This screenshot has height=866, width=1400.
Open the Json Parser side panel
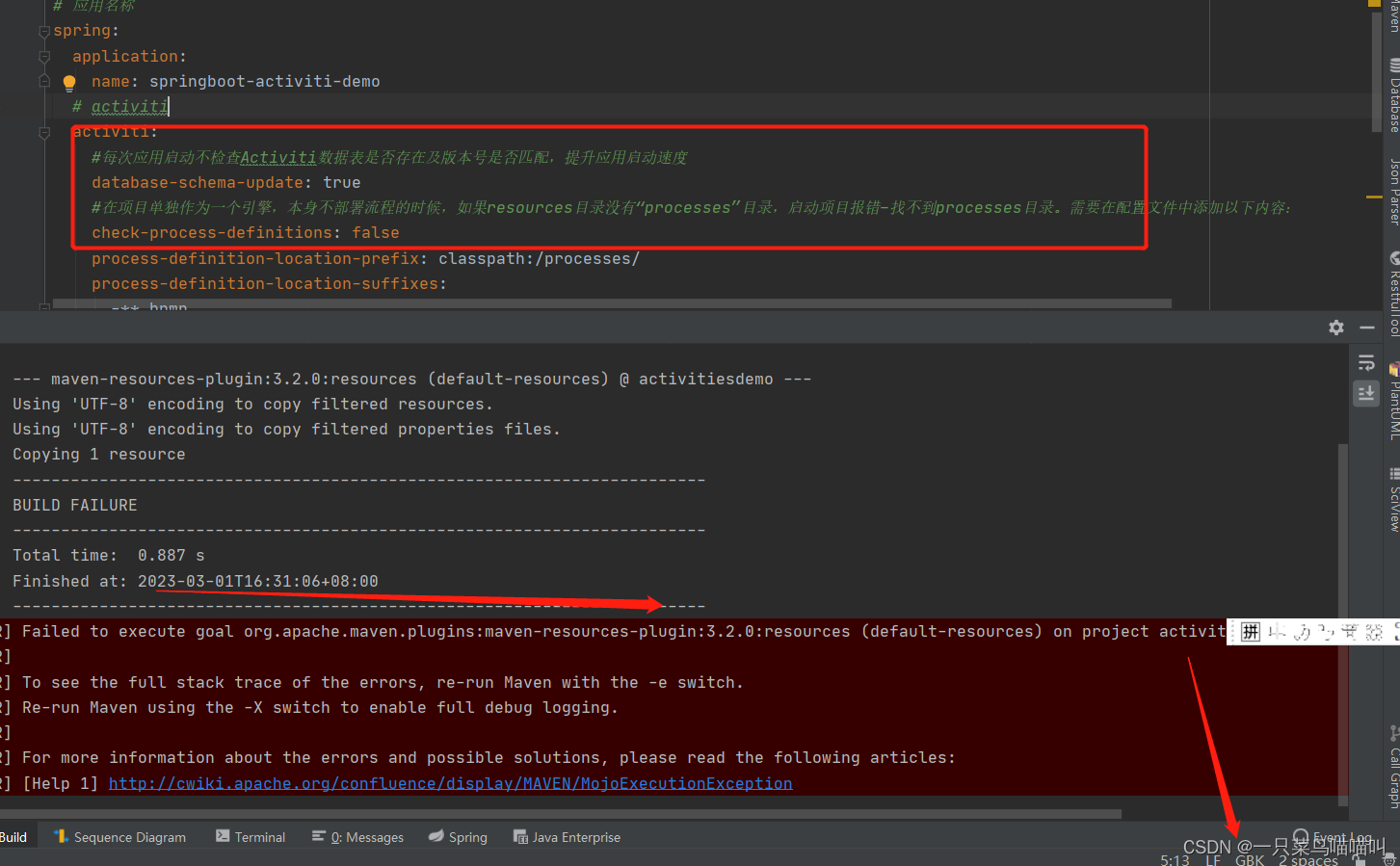pos(1393,191)
